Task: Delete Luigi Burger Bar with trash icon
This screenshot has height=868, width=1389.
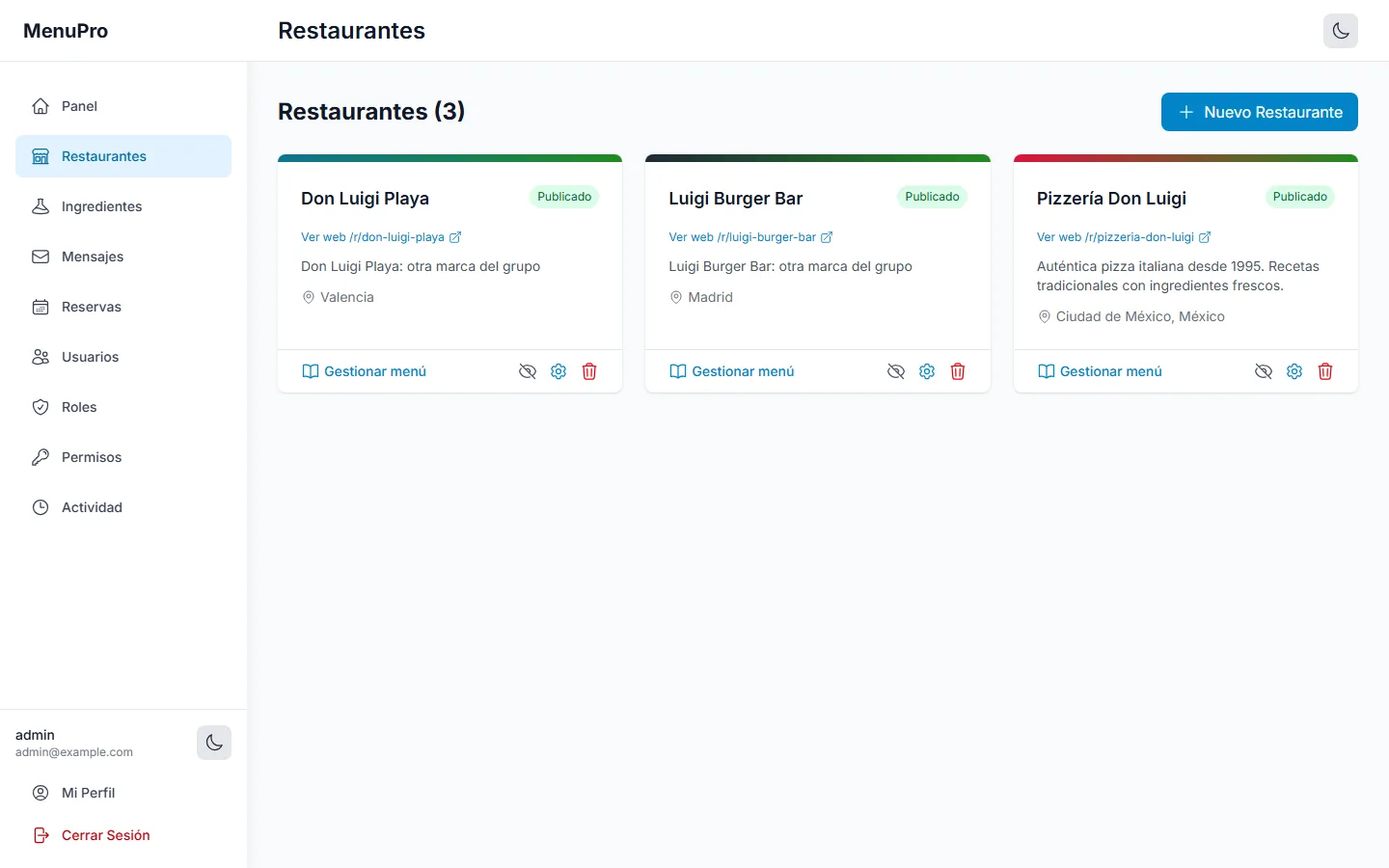Action: 958,371
